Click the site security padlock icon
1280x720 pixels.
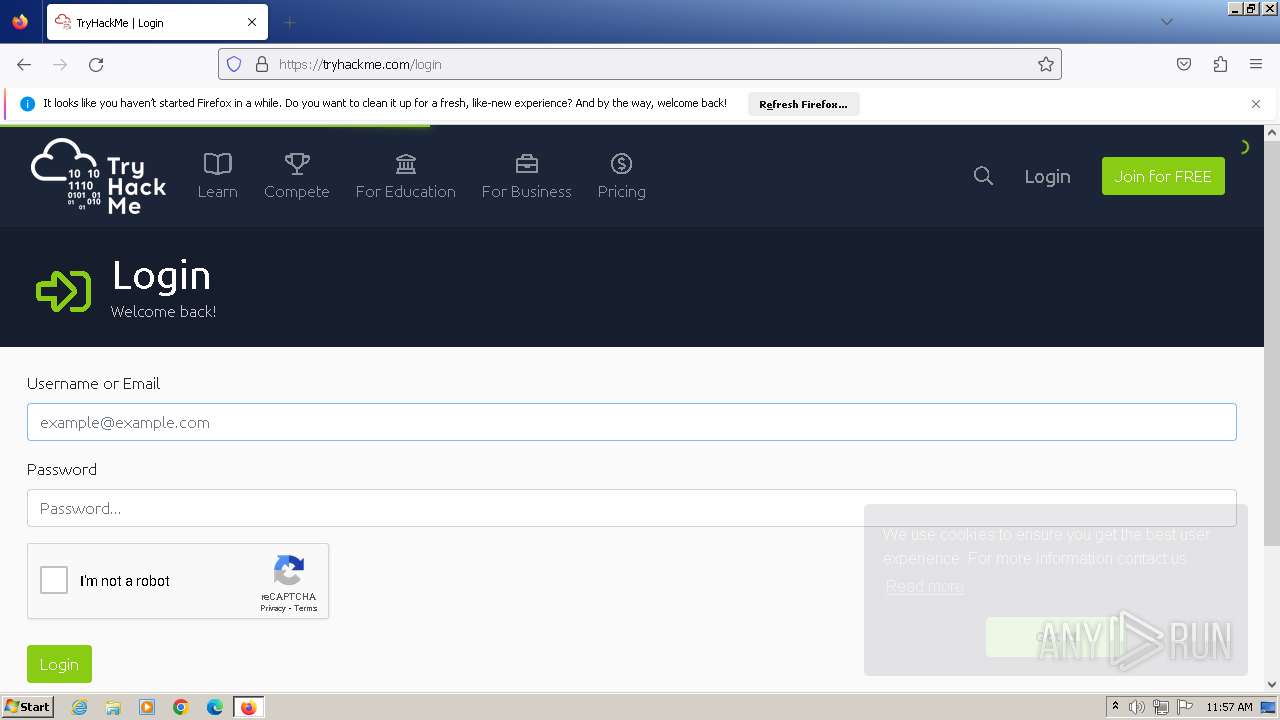point(262,64)
